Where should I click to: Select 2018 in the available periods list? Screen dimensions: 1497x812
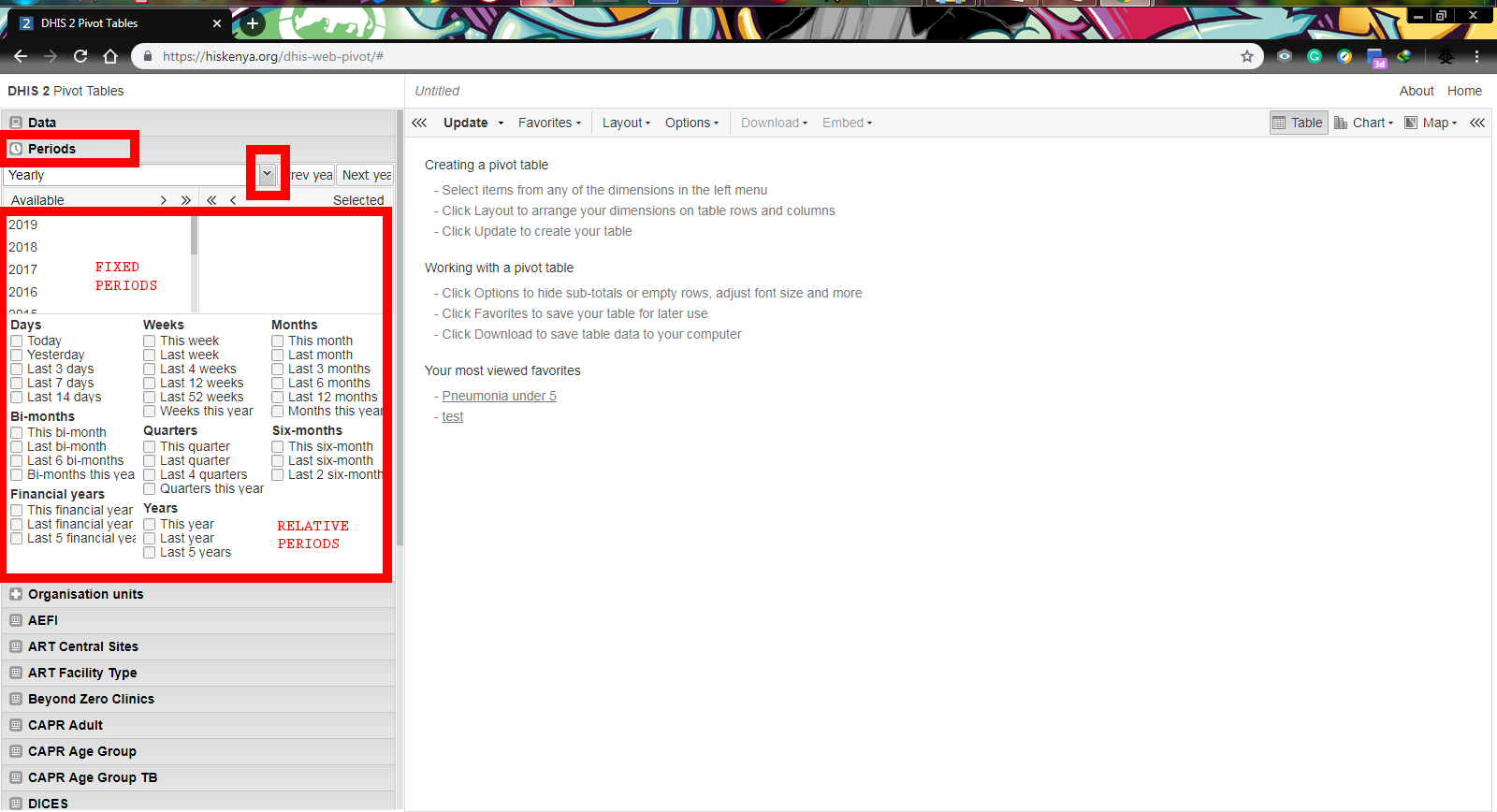pos(23,247)
